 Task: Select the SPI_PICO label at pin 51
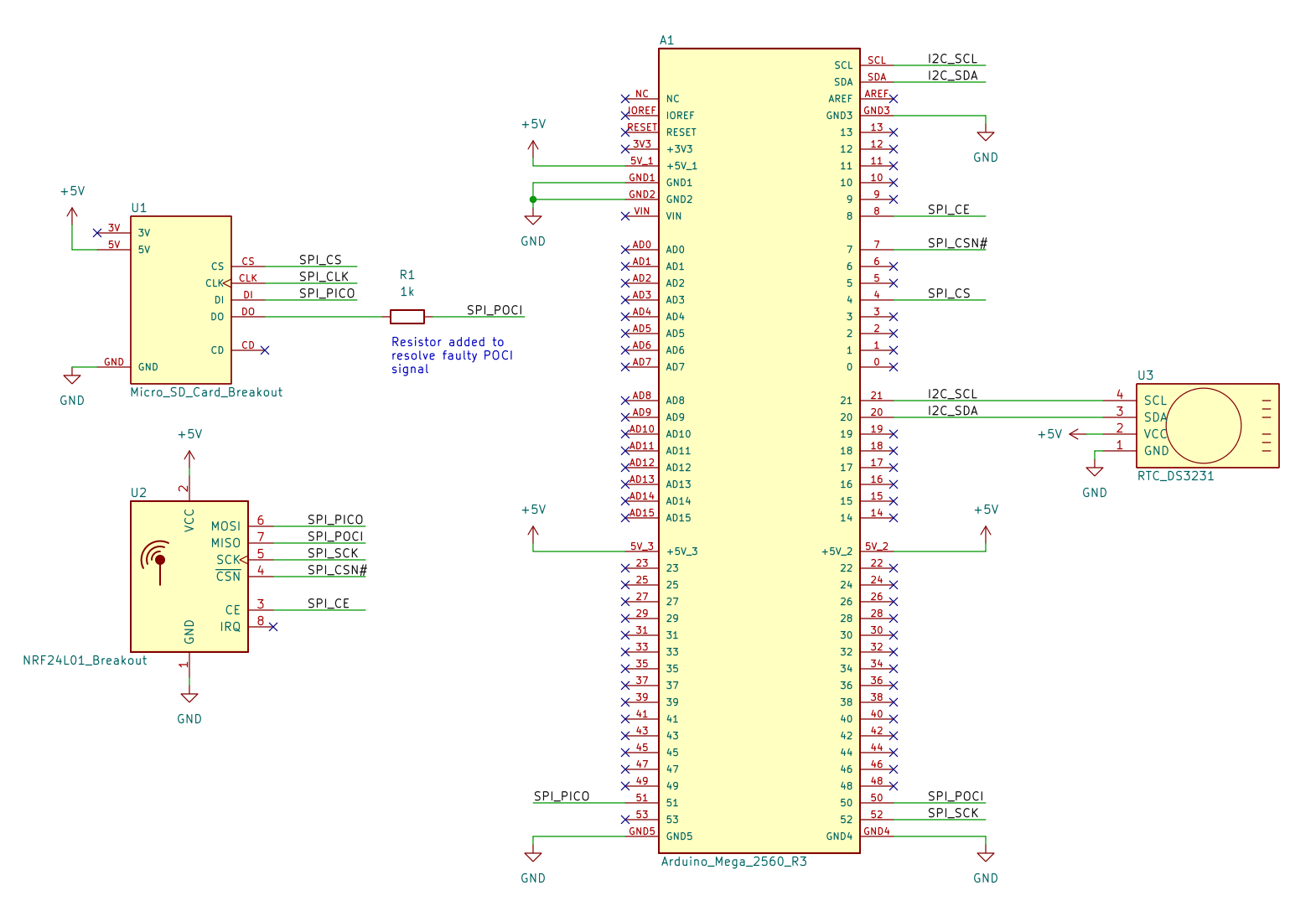(562, 796)
